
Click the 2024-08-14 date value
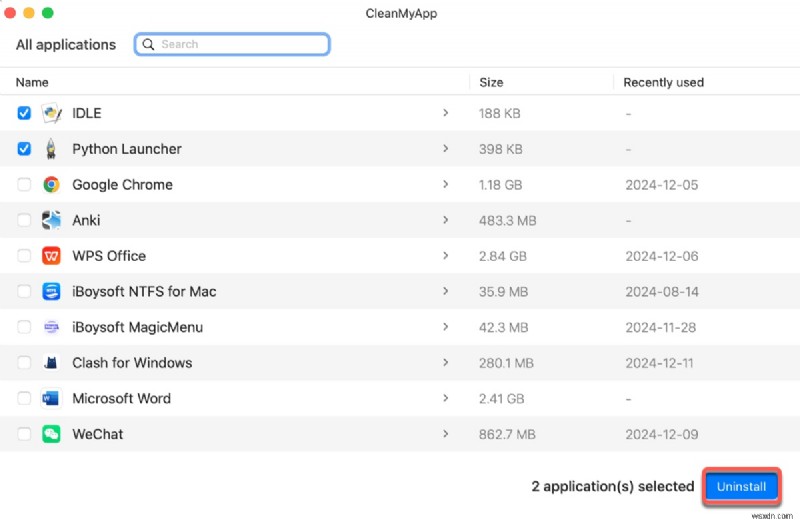[662, 292]
